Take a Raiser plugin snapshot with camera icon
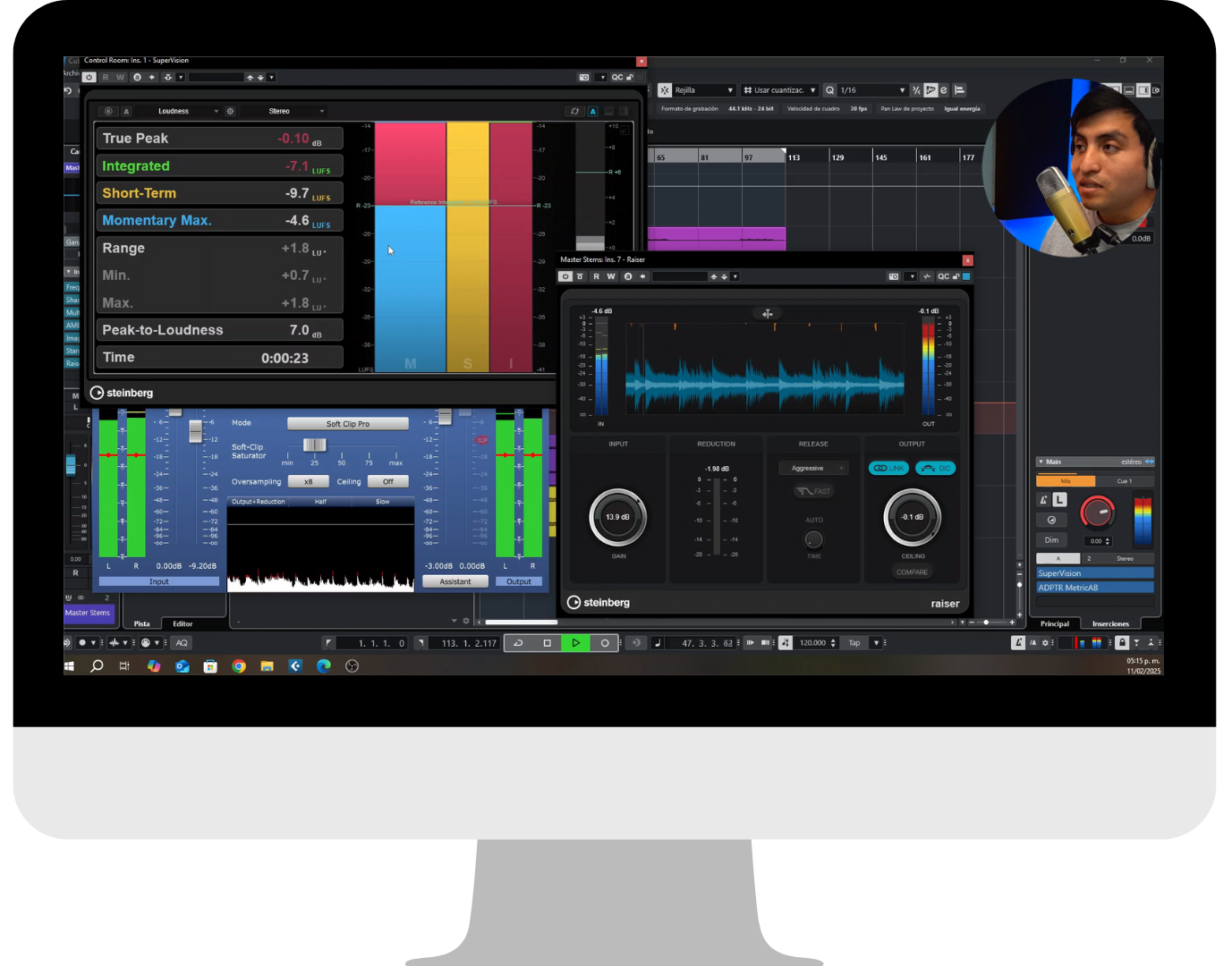The height and width of the screenshot is (966, 1232). pyautogui.click(x=893, y=276)
